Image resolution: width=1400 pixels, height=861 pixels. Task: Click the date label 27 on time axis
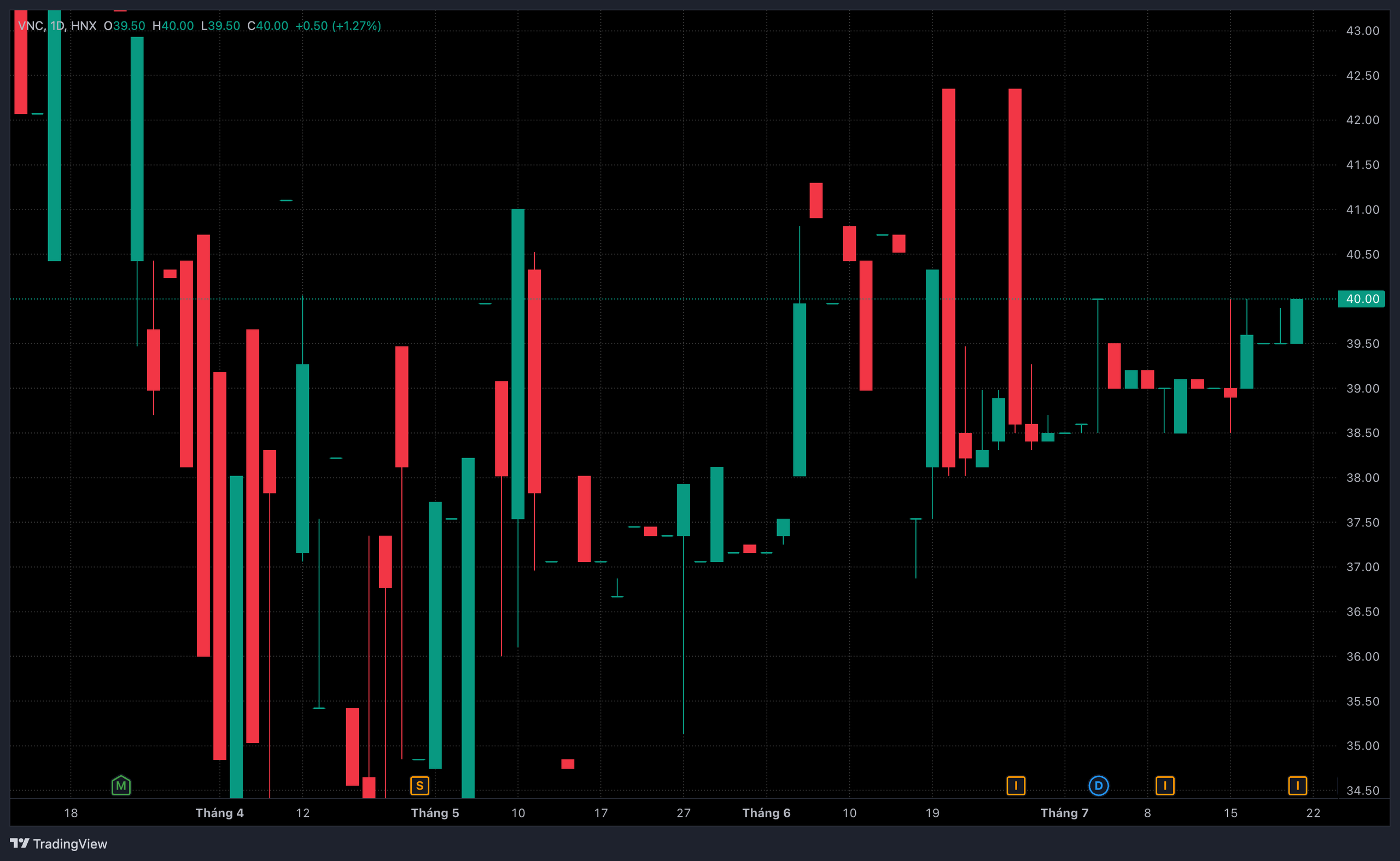684,812
